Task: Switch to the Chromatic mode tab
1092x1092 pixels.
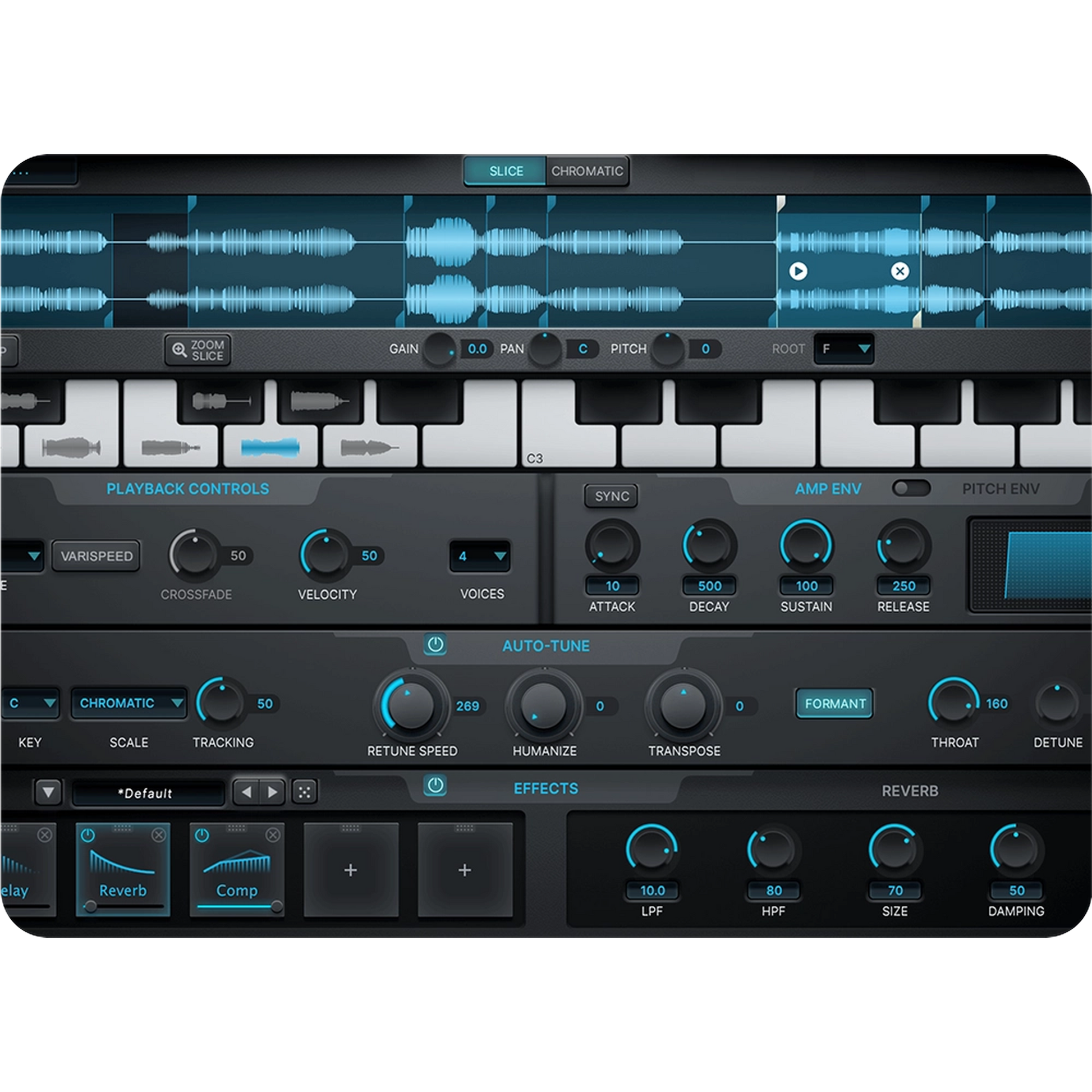Action: click(587, 171)
